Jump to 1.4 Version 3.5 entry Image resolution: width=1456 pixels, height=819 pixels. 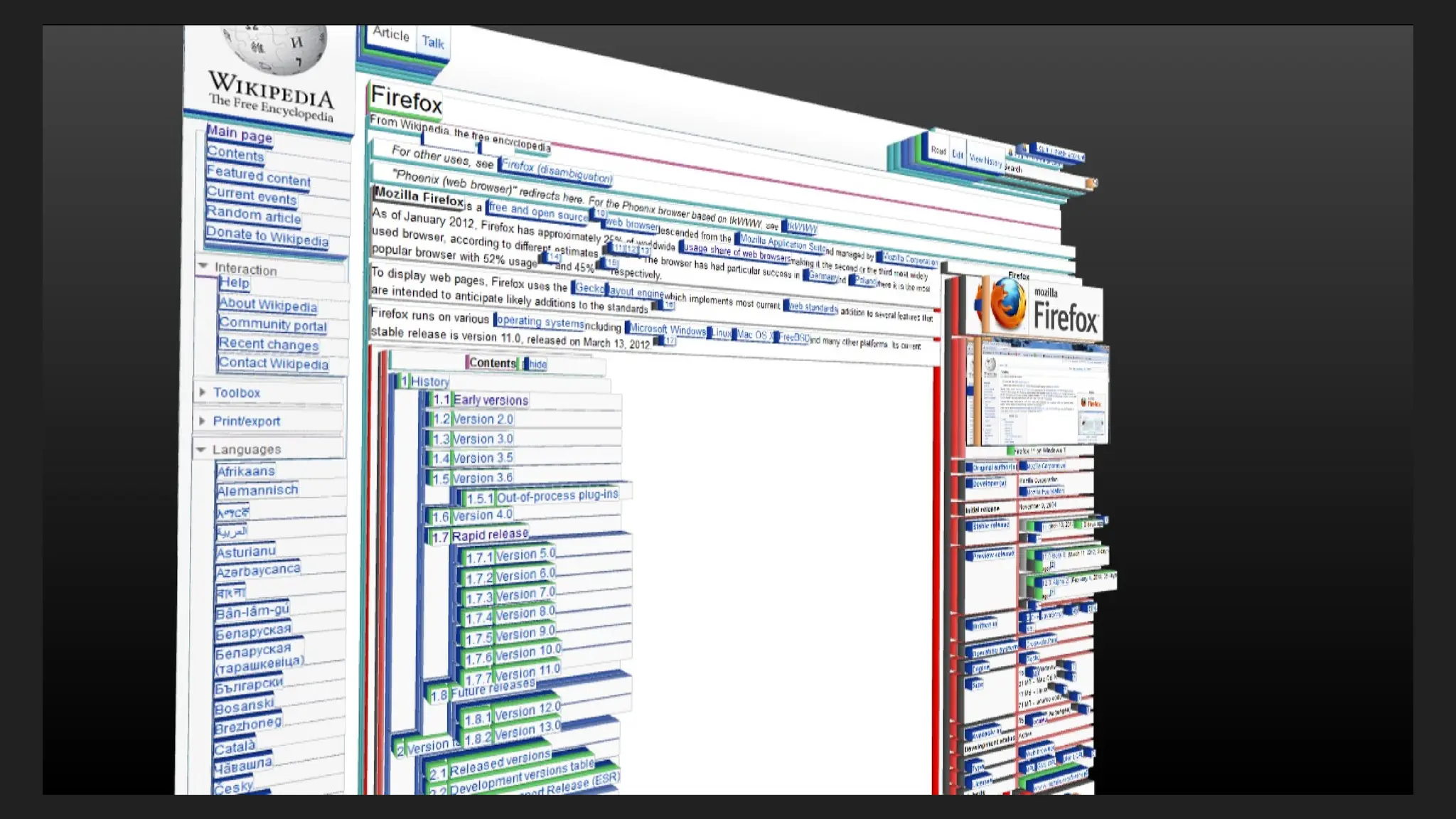point(473,459)
